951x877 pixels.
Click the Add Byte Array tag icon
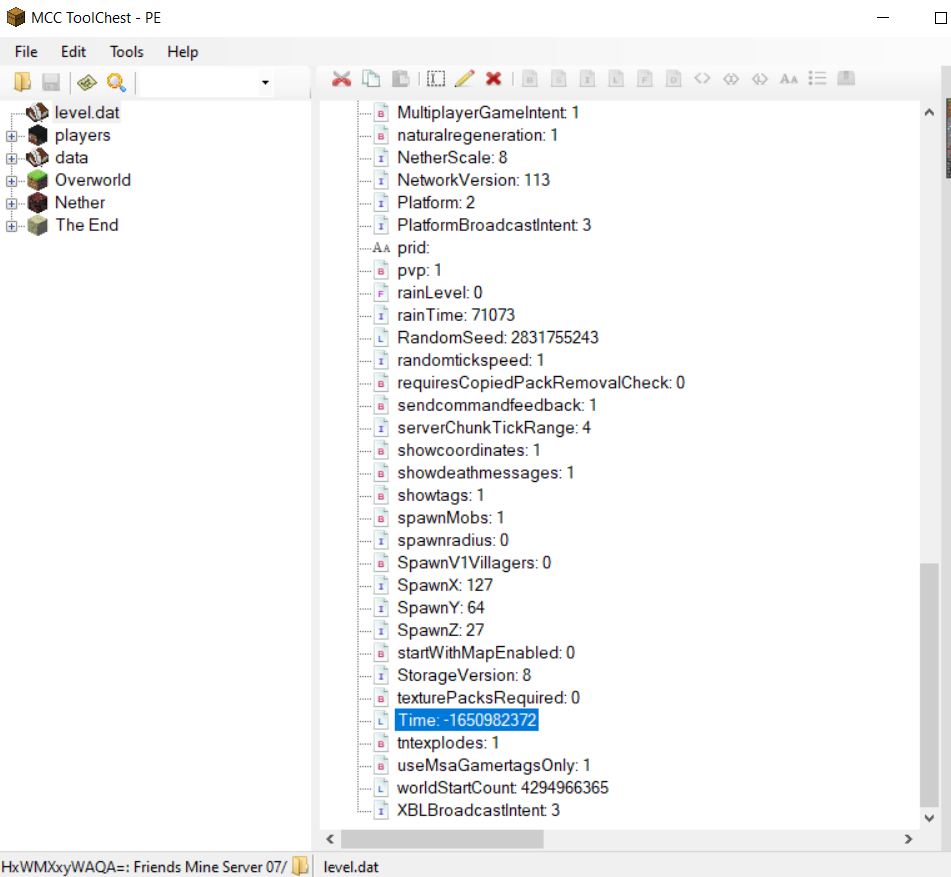702,78
